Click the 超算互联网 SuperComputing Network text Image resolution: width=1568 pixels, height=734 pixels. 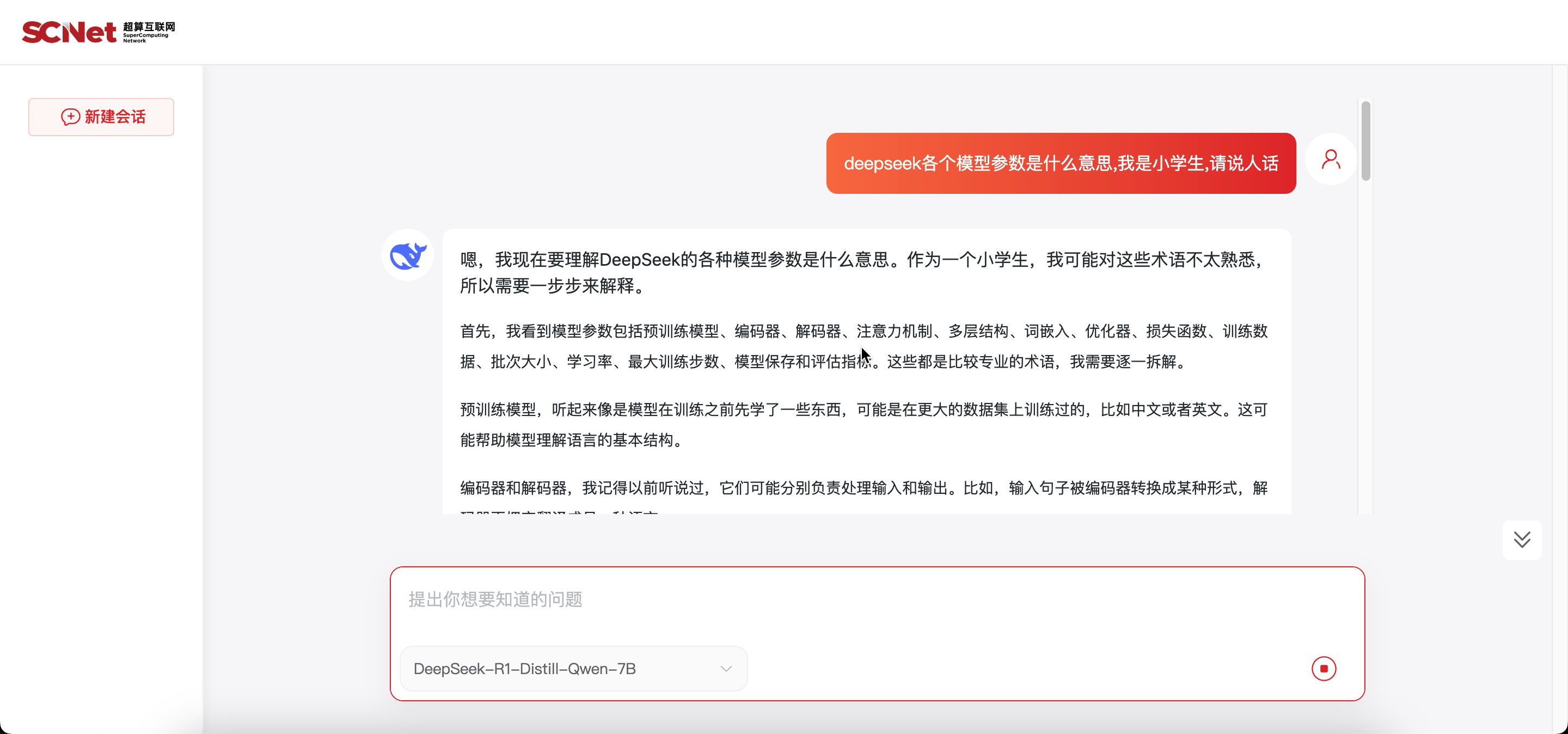click(149, 32)
